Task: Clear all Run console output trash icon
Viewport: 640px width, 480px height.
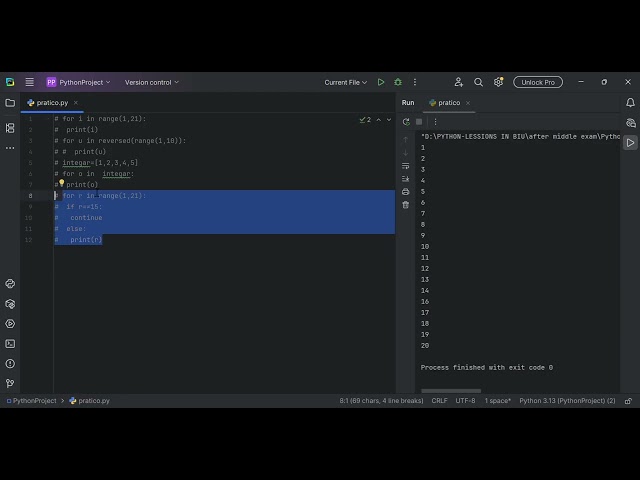Action: pyautogui.click(x=405, y=205)
